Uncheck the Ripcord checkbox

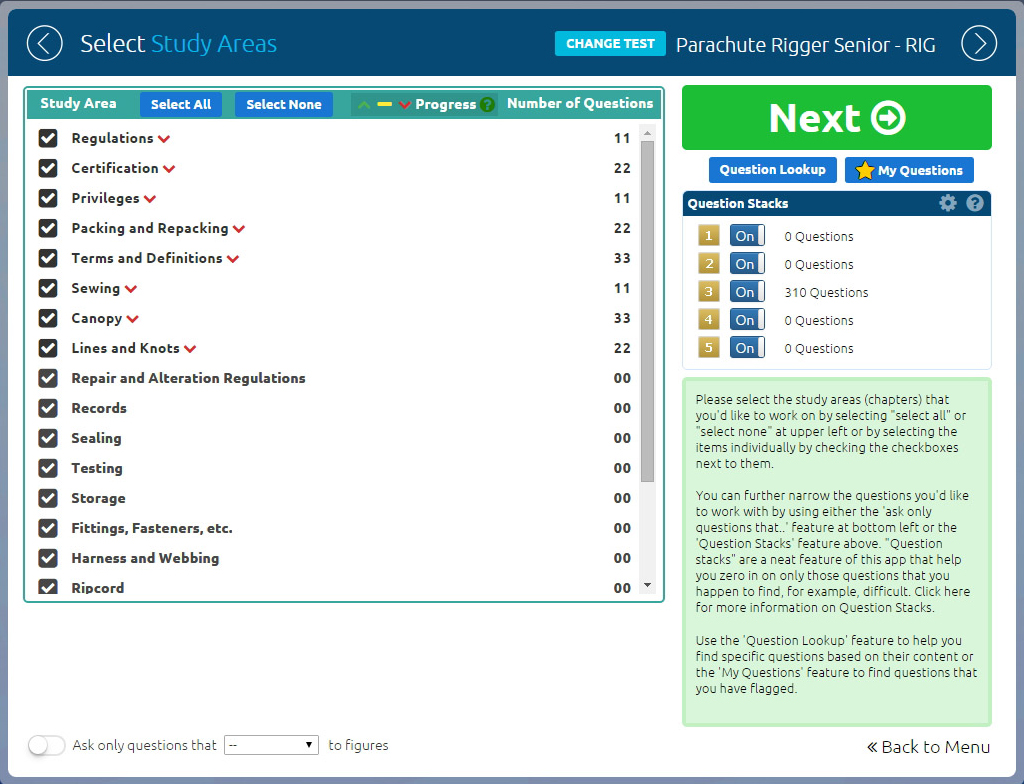(x=48, y=587)
